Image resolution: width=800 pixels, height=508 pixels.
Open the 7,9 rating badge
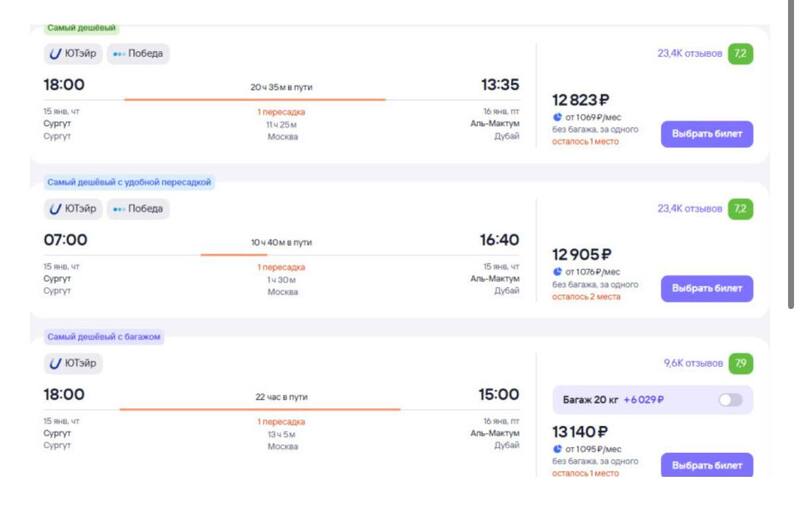coord(741,363)
